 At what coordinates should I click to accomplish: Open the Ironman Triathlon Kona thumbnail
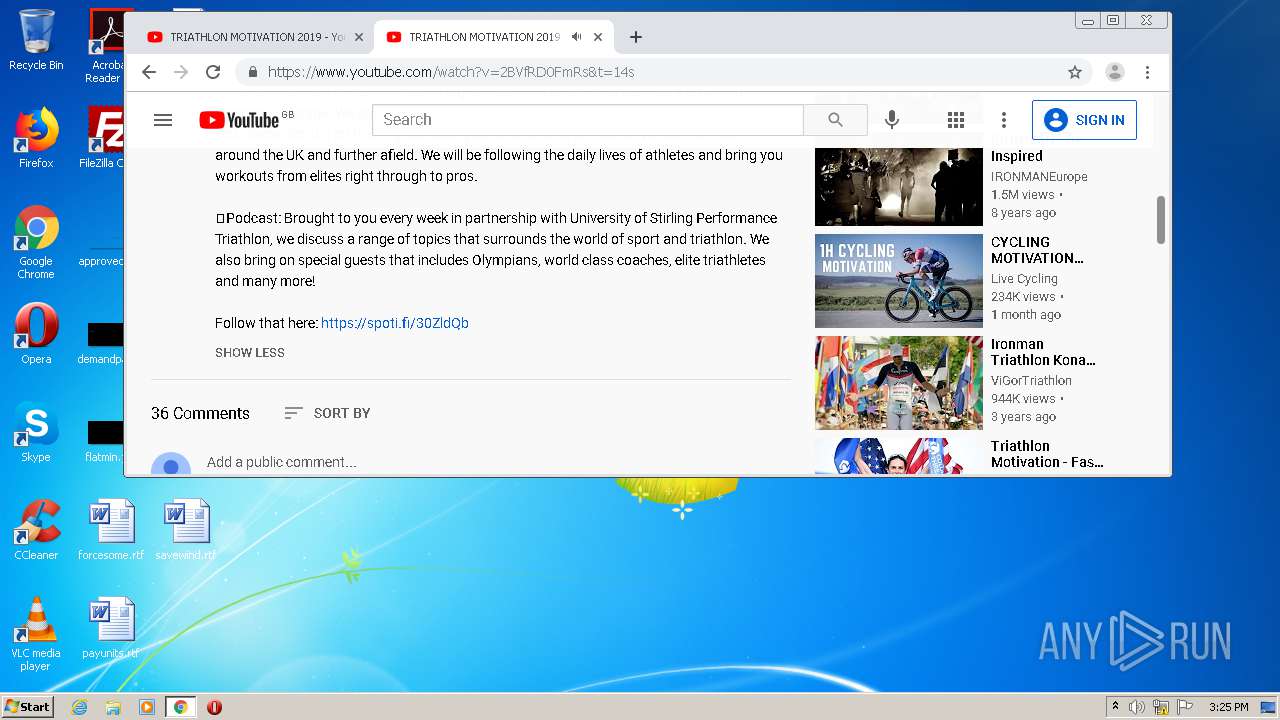tap(899, 383)
